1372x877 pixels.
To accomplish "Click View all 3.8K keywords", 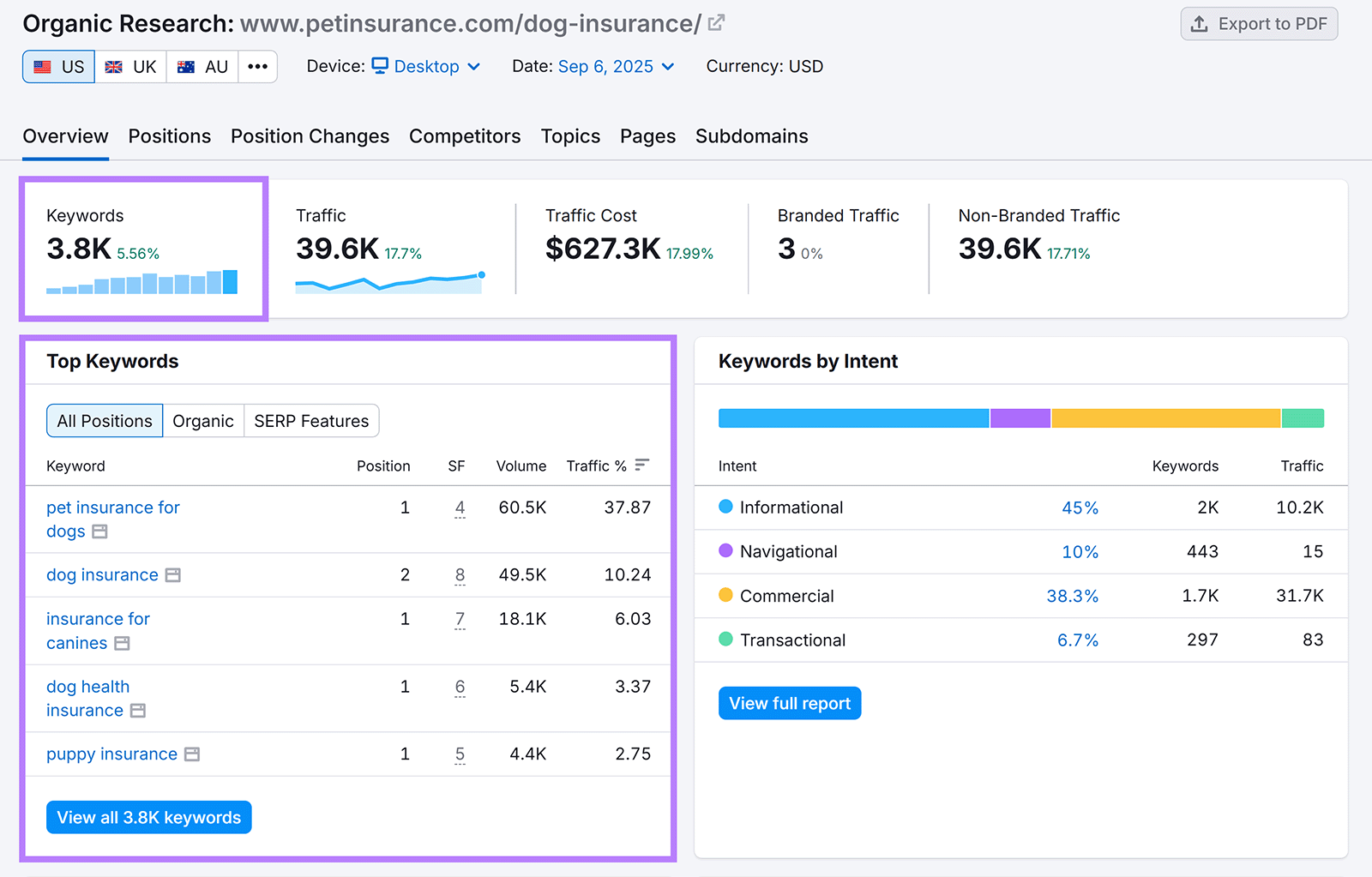I will 147,817.
